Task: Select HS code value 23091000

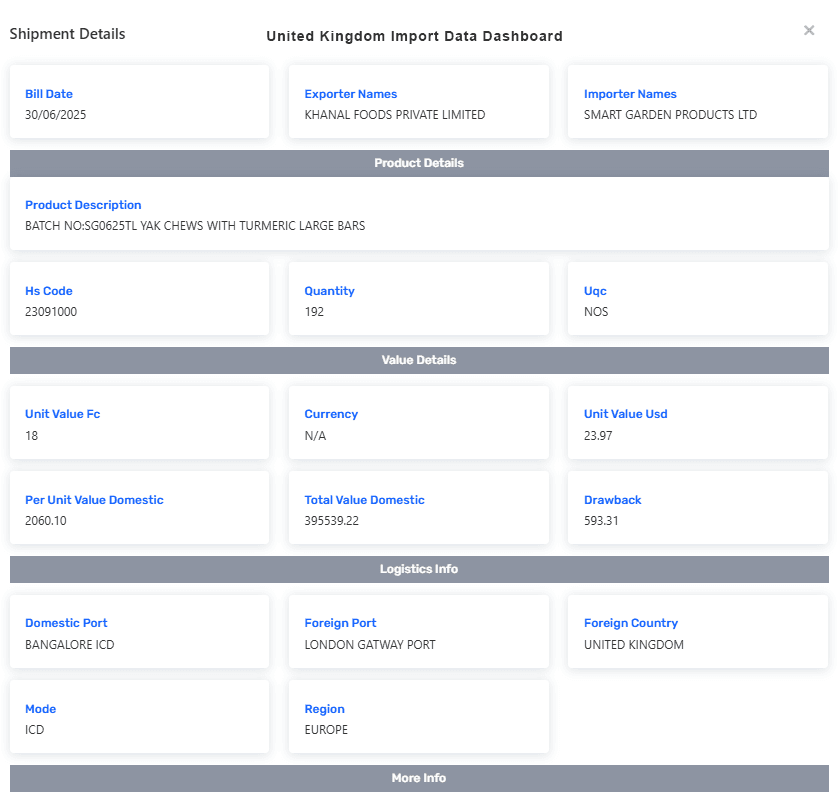Action: pos(51,311)
